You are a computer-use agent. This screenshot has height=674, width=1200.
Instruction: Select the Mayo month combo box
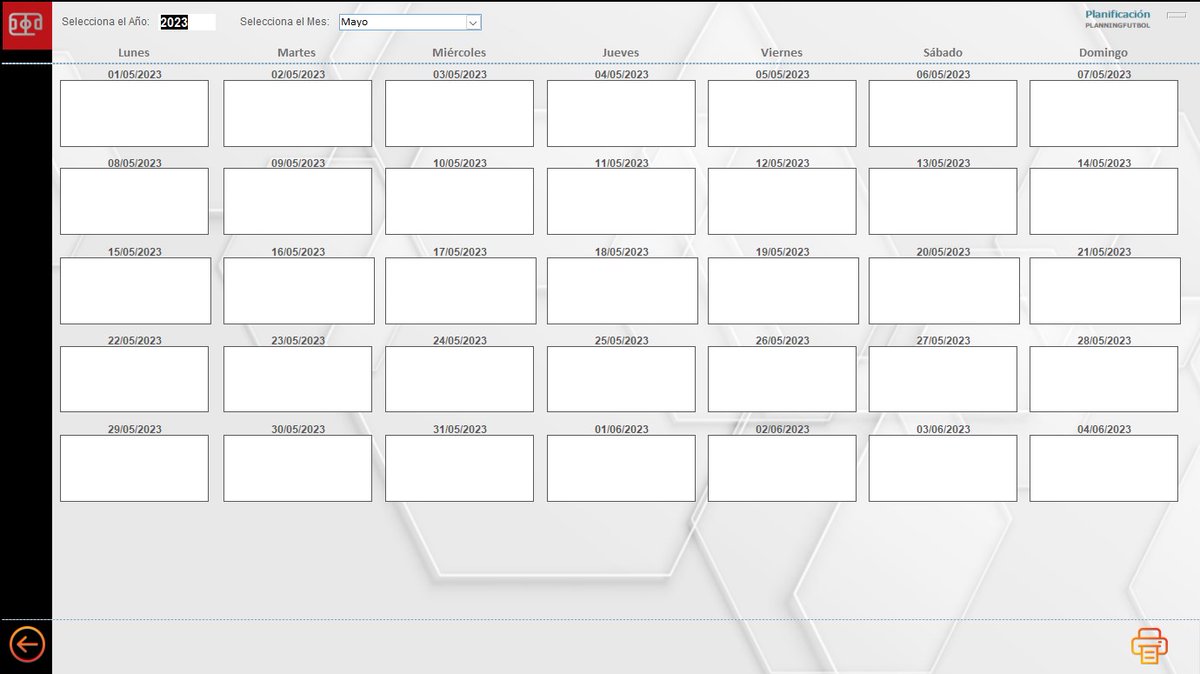[x=410, y=22]
